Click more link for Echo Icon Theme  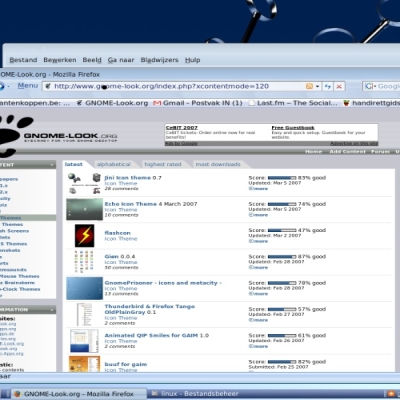point(258,215)
